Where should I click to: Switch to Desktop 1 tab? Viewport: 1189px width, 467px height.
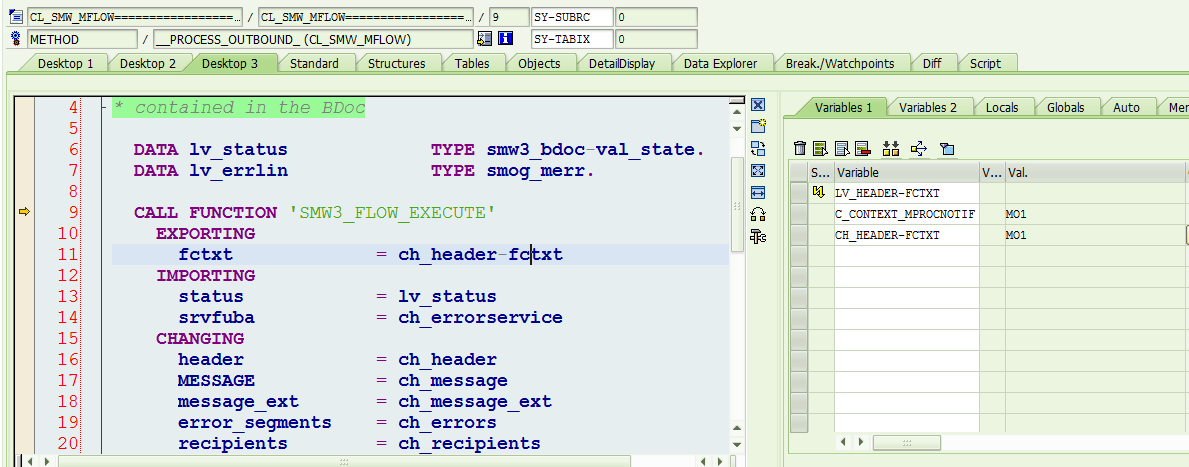66,64
